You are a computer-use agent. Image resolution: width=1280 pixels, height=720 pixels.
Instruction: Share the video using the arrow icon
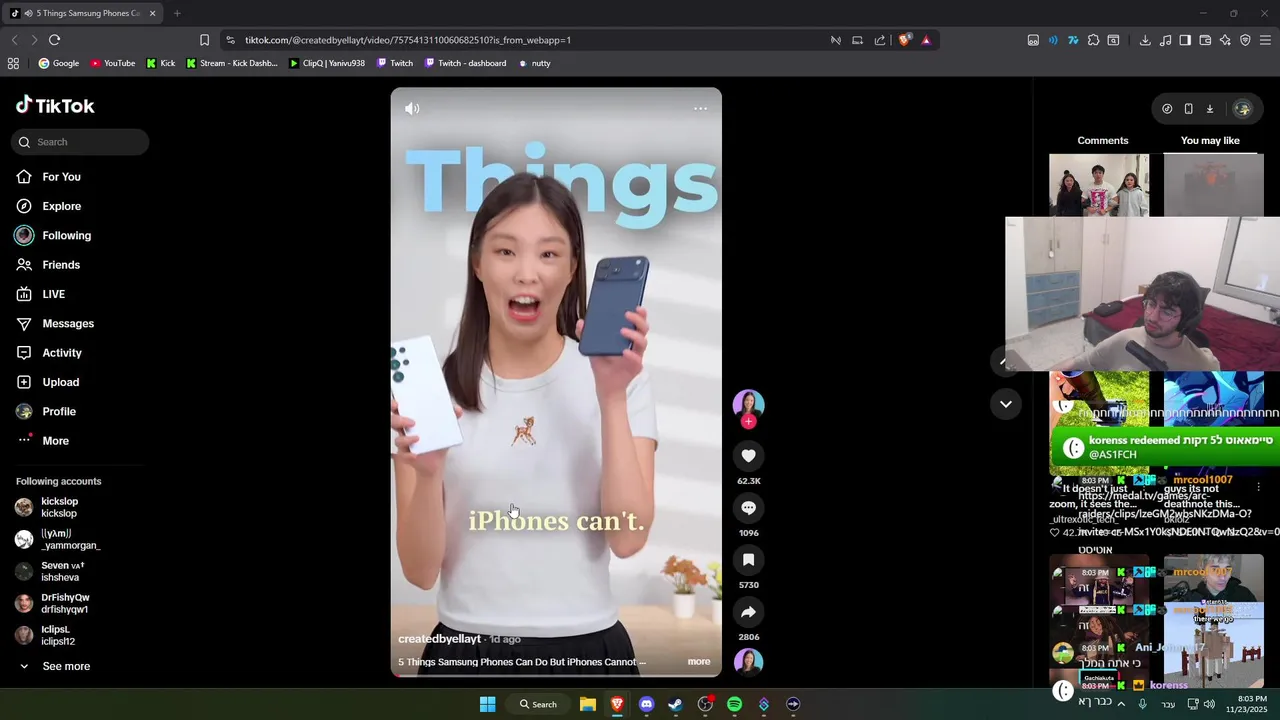tap(748, 611)
